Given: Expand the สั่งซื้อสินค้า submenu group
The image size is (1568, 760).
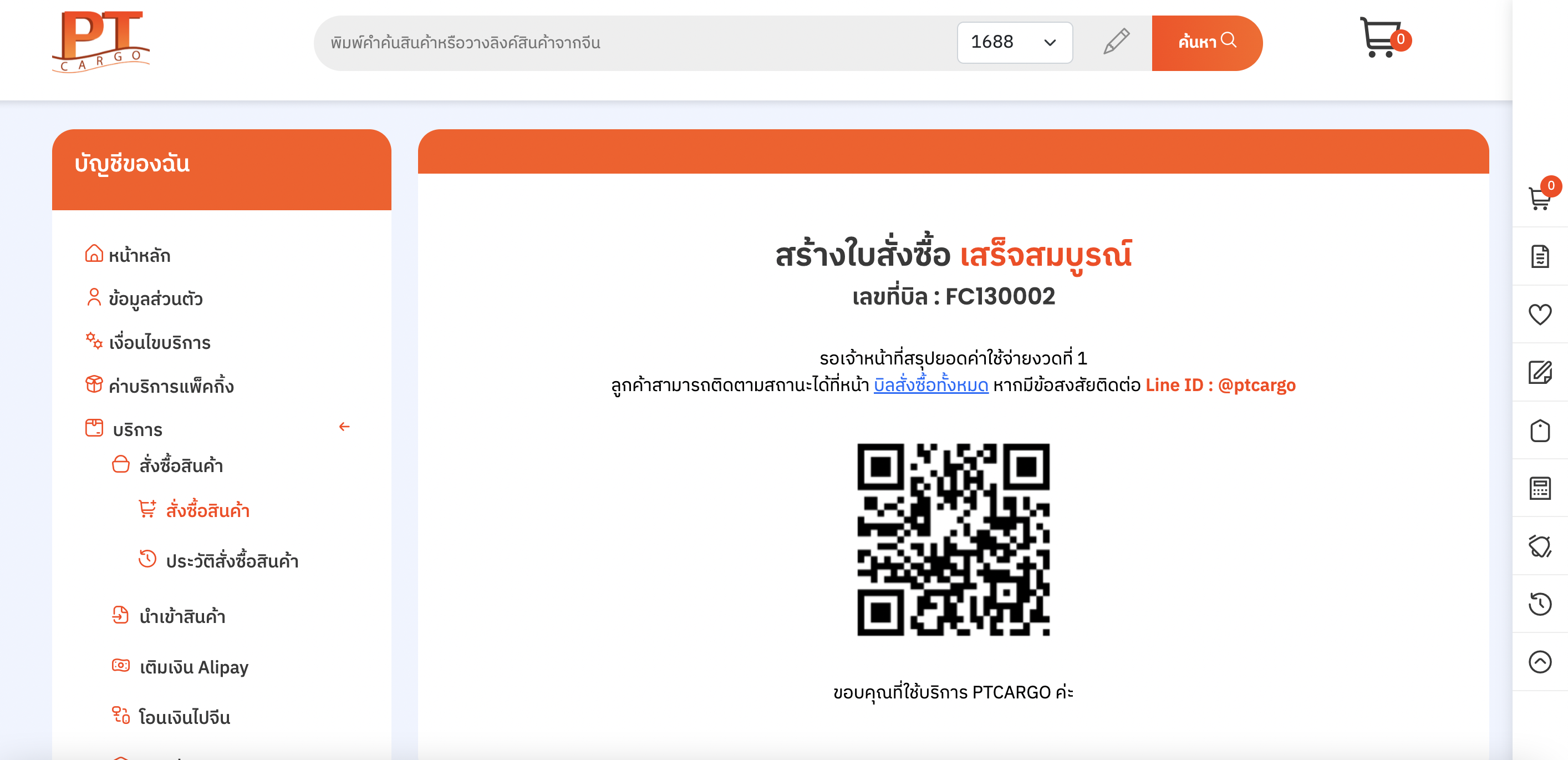Looking at the screenshot, I should click(x=181, y=466).
